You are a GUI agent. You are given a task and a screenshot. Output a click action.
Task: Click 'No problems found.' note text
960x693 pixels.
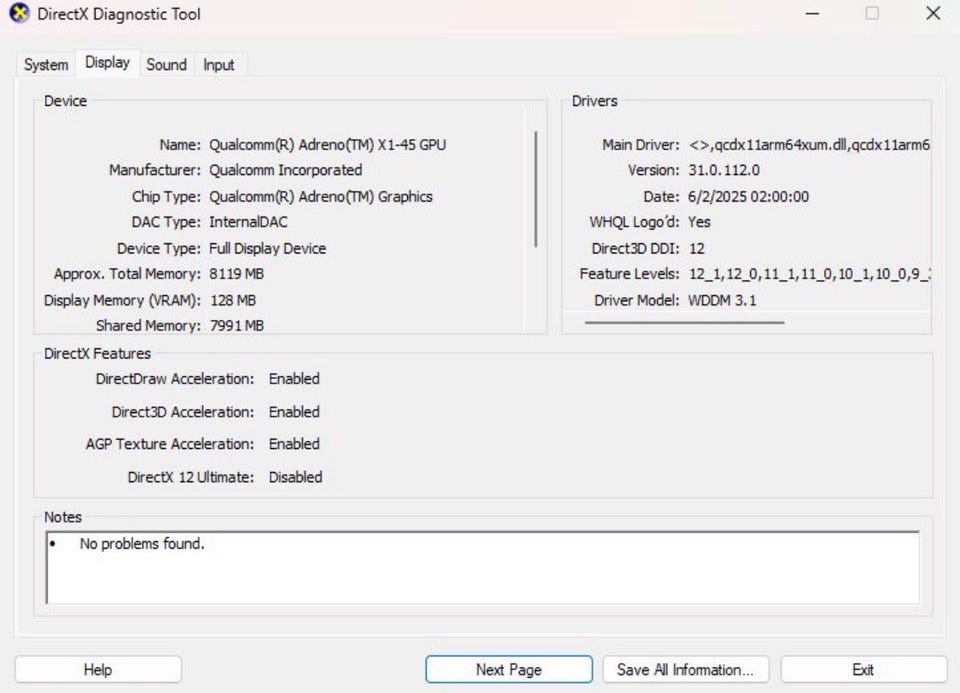point(142,544)
